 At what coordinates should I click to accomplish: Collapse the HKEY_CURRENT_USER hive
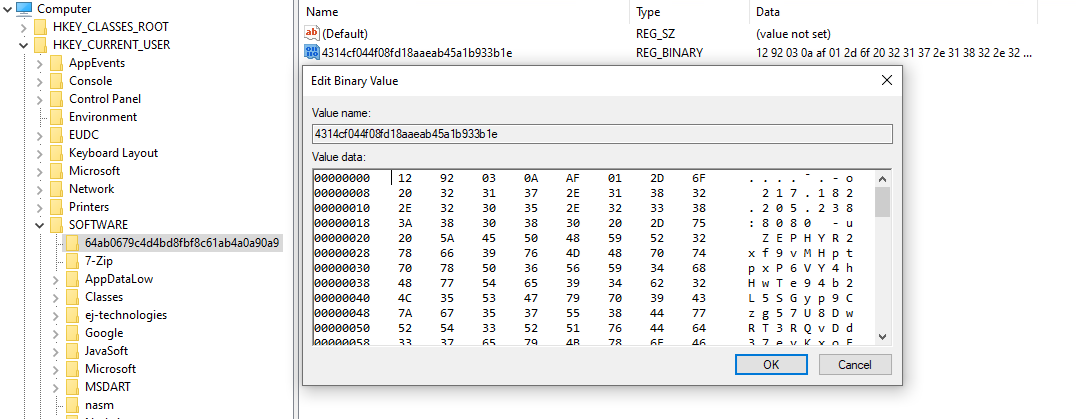[x=24, y=45]
